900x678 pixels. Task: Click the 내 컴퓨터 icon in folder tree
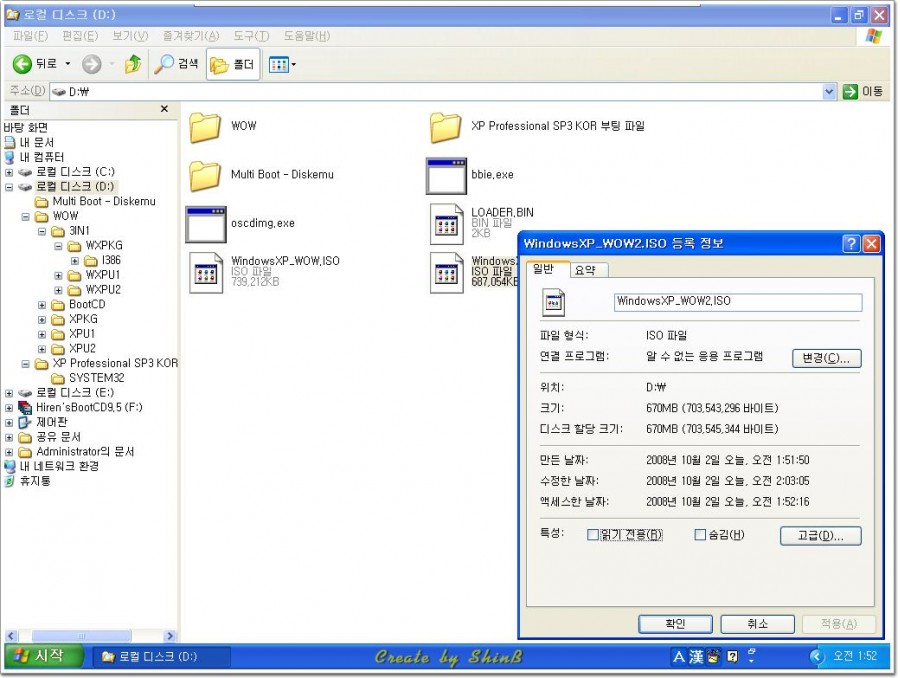(x=10, y=157)
